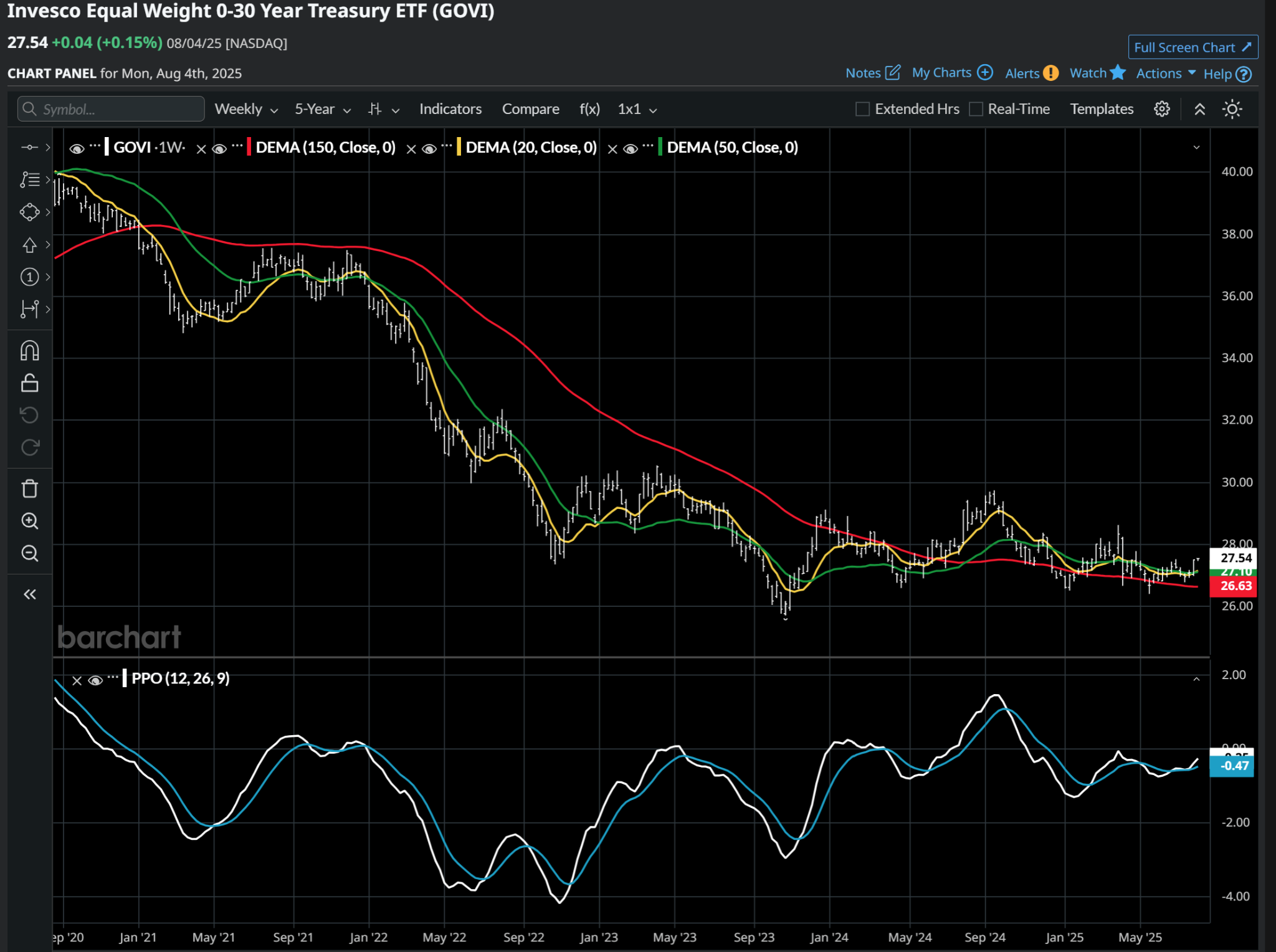Open the numbered annotation tool
Image resolution: width=1276 pixels, height=952 pixels.
click(x=29, y=277)
